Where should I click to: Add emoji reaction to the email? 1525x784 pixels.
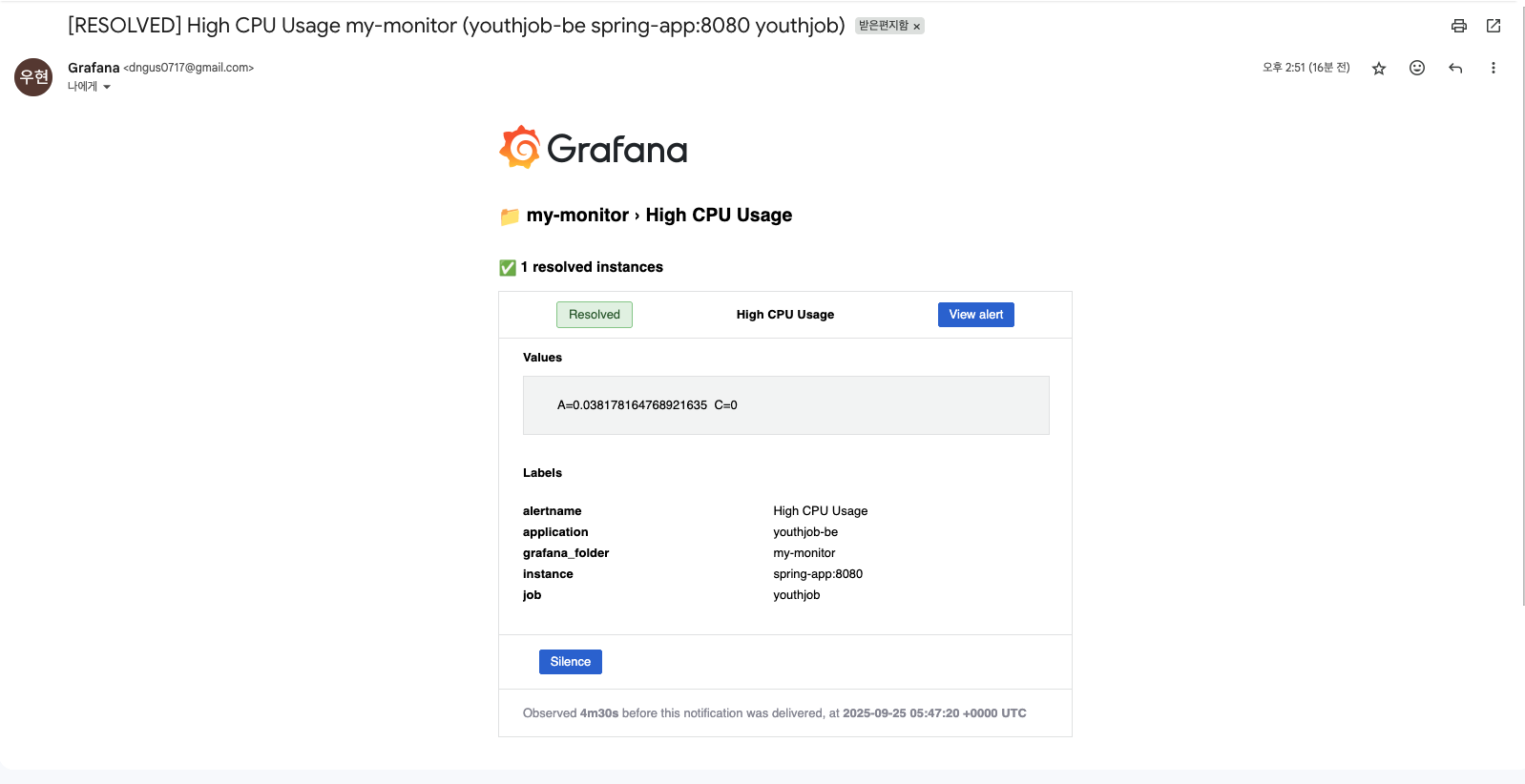pyautogui.click(x=1417, y=68)
